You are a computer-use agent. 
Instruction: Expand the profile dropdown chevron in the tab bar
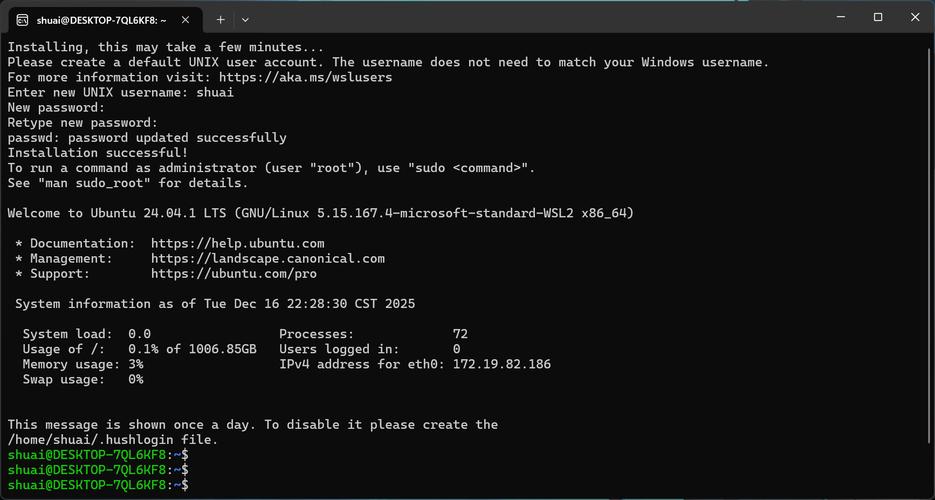tap(245, 19)
